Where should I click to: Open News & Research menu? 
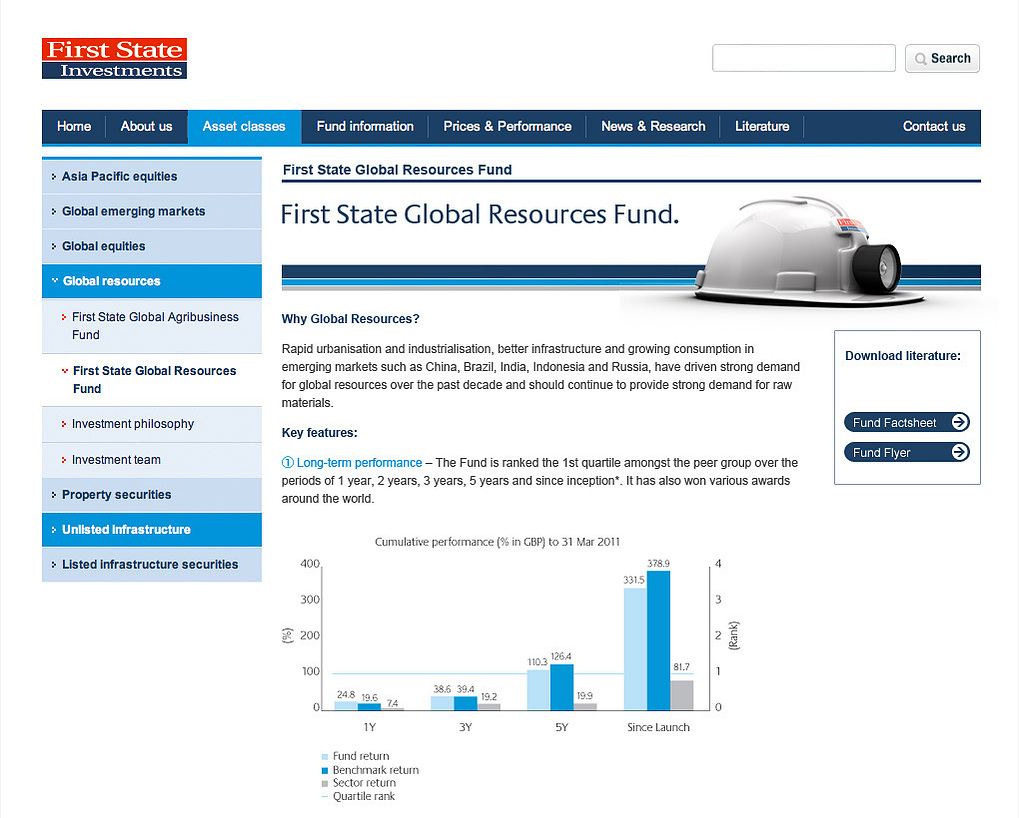click(x=653, y=127)
